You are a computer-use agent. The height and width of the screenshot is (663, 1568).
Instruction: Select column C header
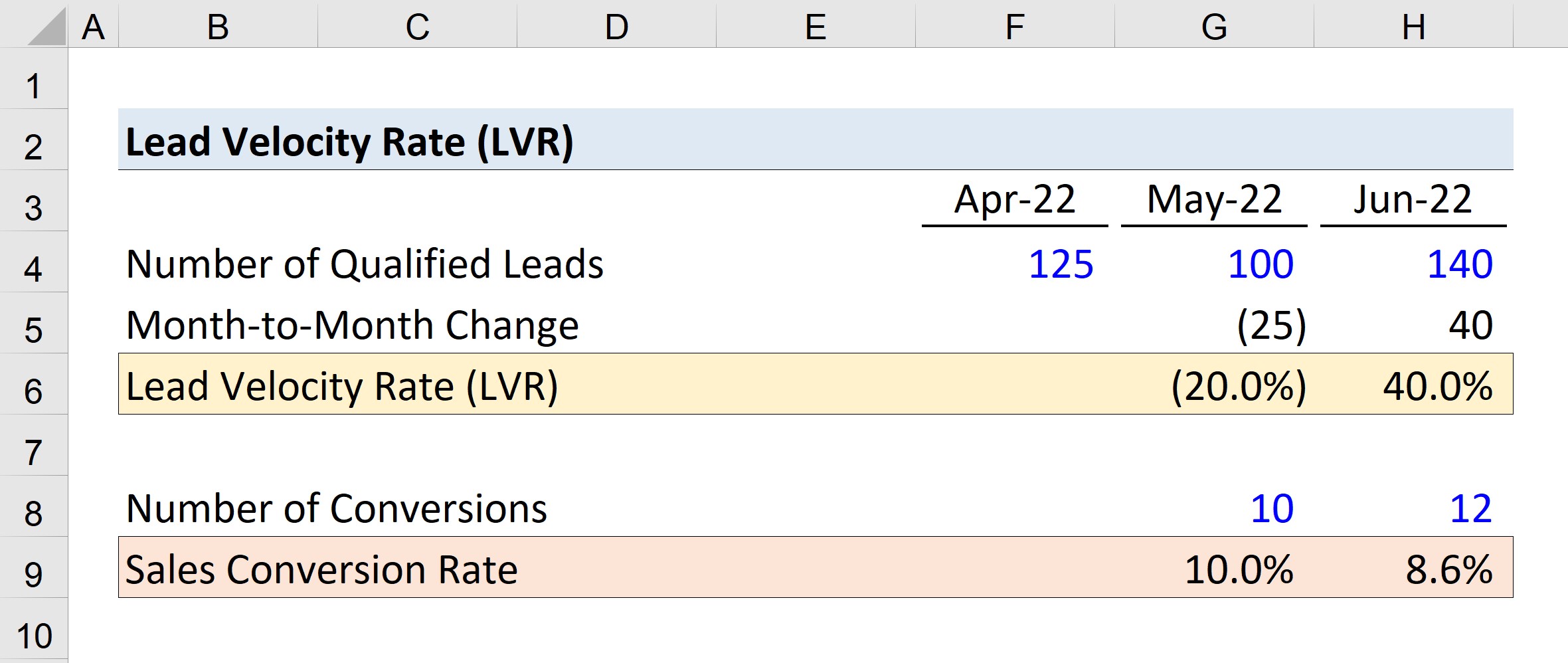(x=417, y=27)
